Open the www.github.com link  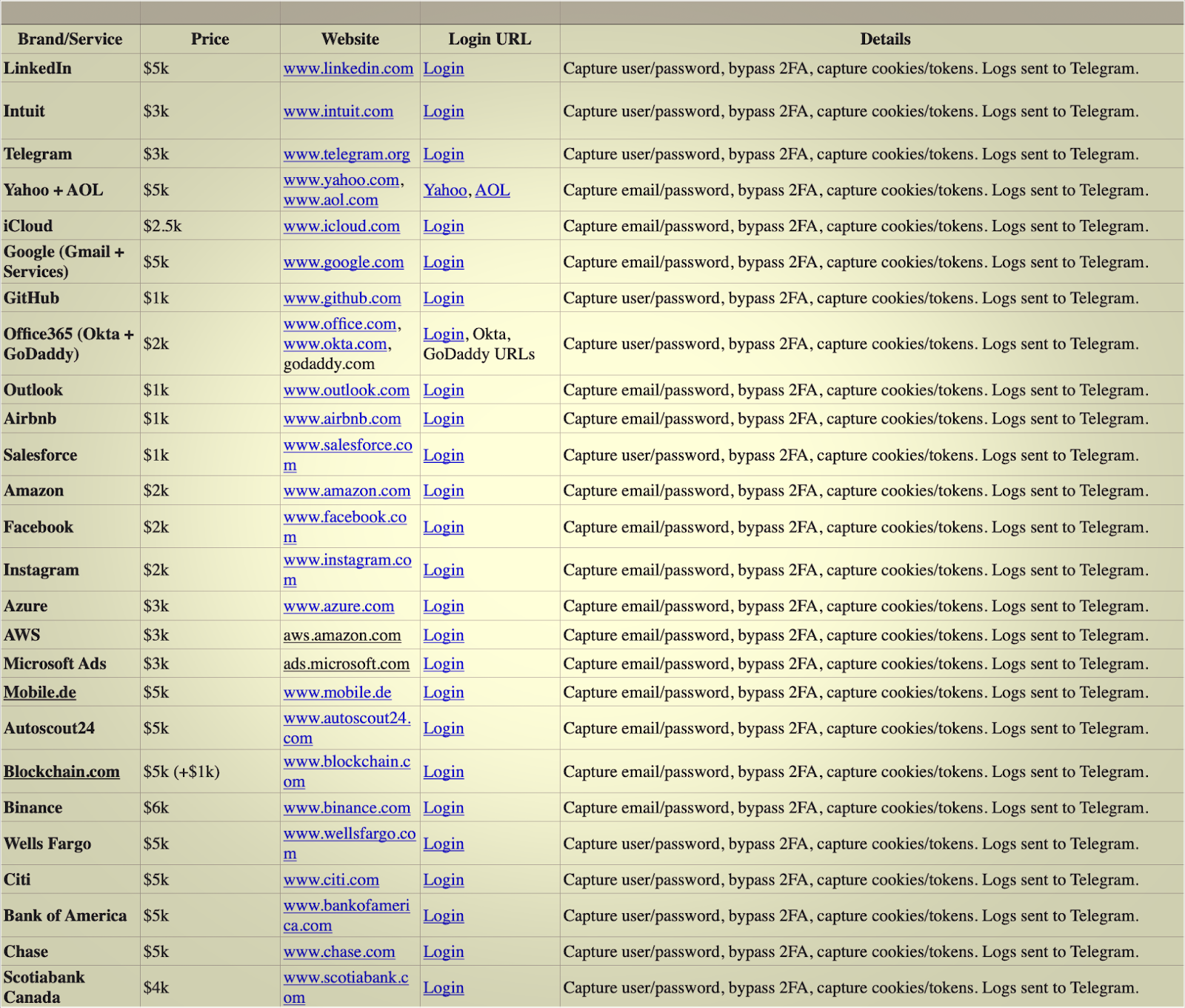point(342,298)
